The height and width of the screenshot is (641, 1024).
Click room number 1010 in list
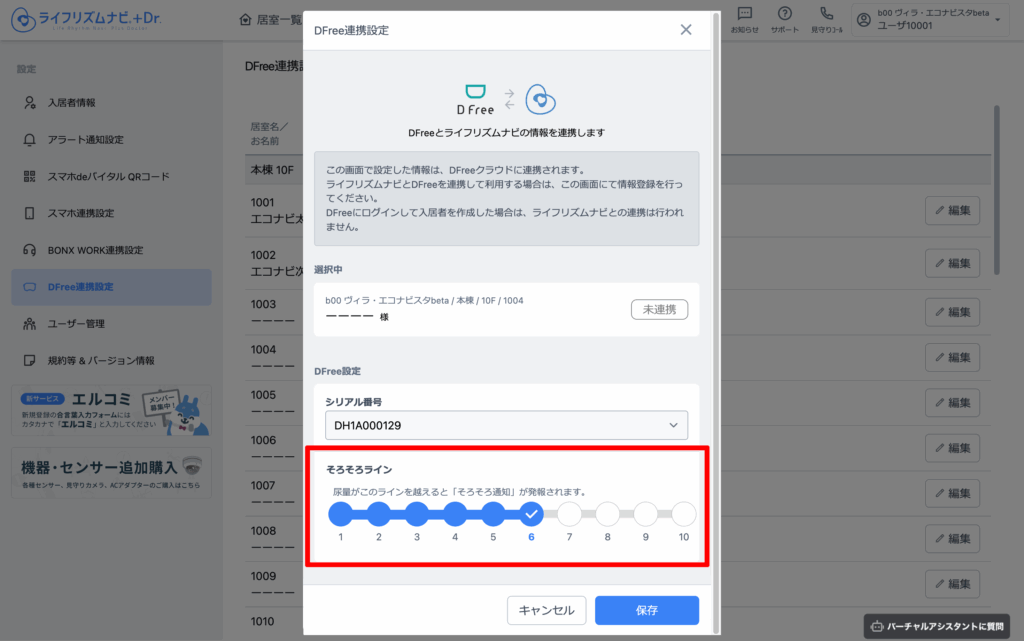263,621
